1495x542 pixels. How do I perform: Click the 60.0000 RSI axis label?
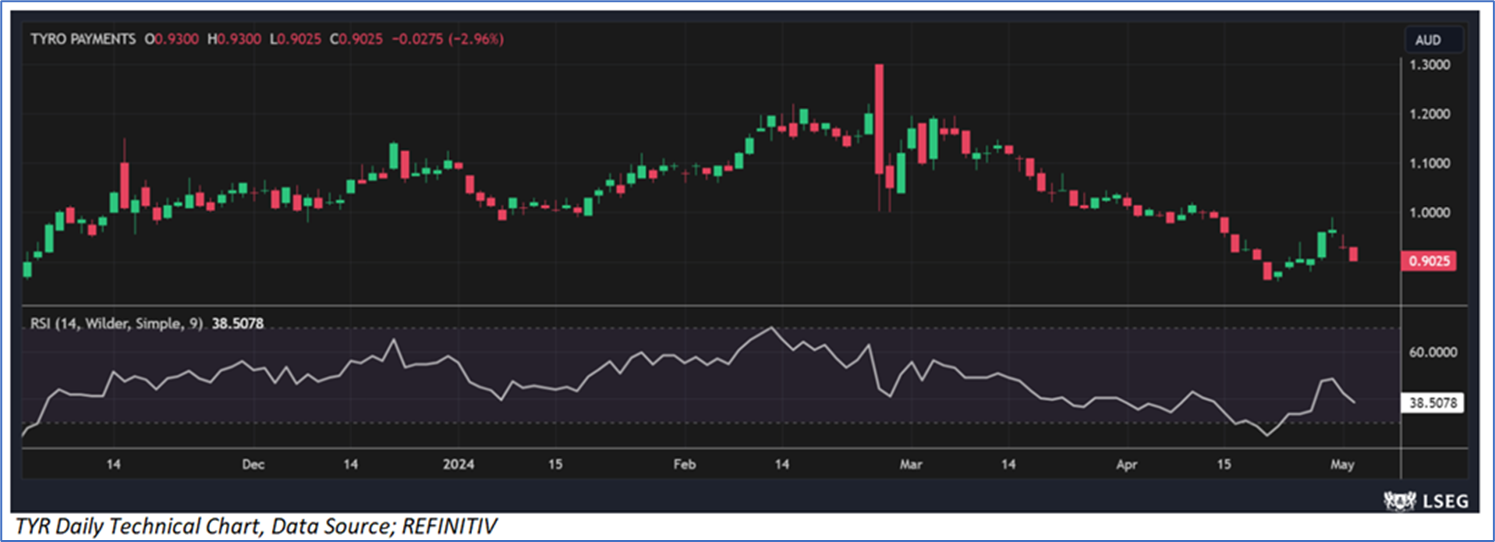click(1434, 352)
